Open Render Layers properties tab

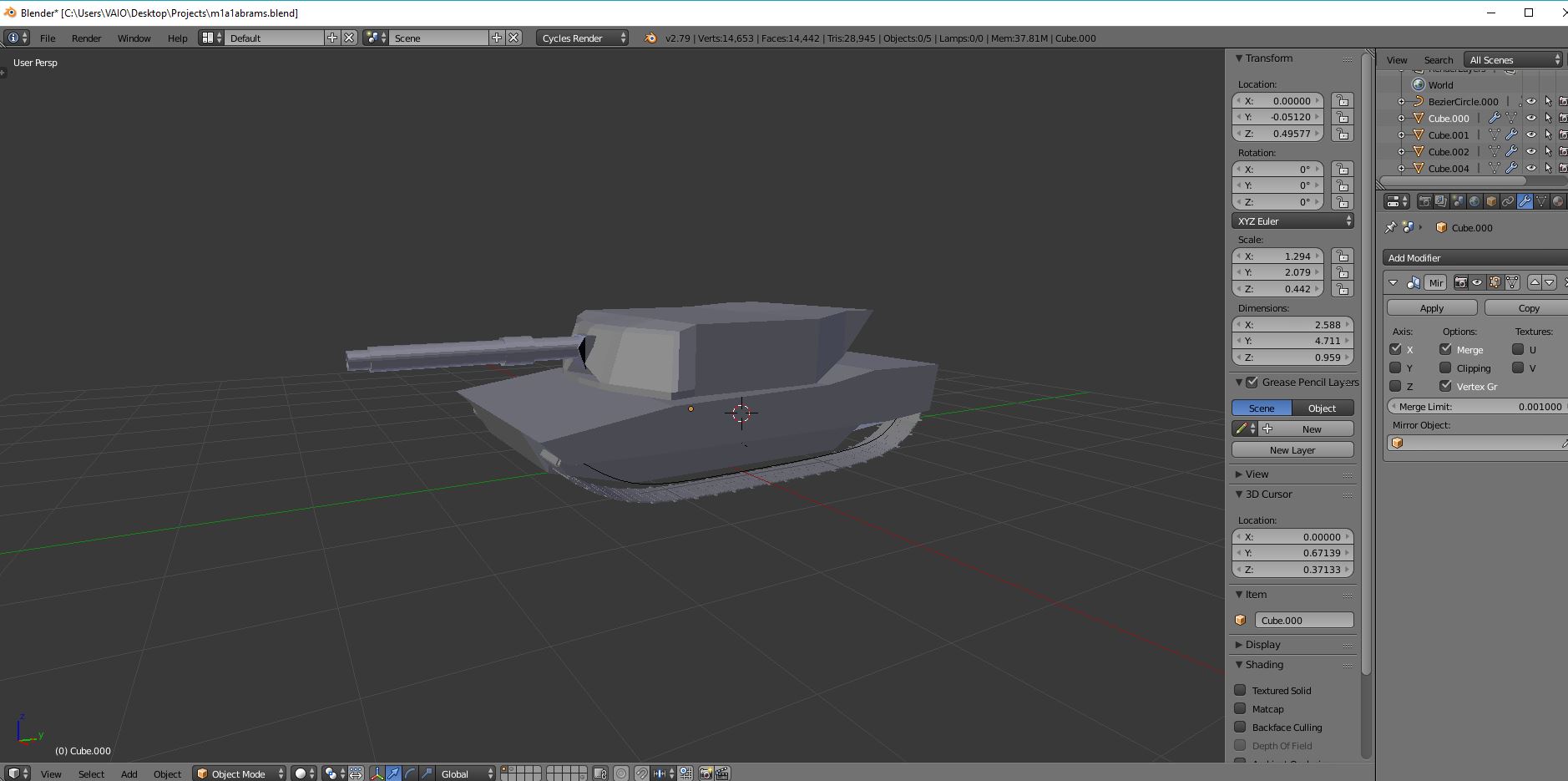[x=1441, y=201]
